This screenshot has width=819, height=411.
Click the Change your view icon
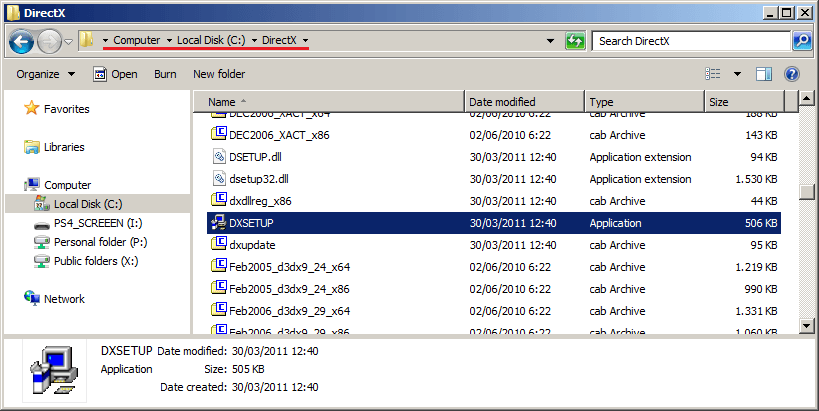[x=713, y=74]
